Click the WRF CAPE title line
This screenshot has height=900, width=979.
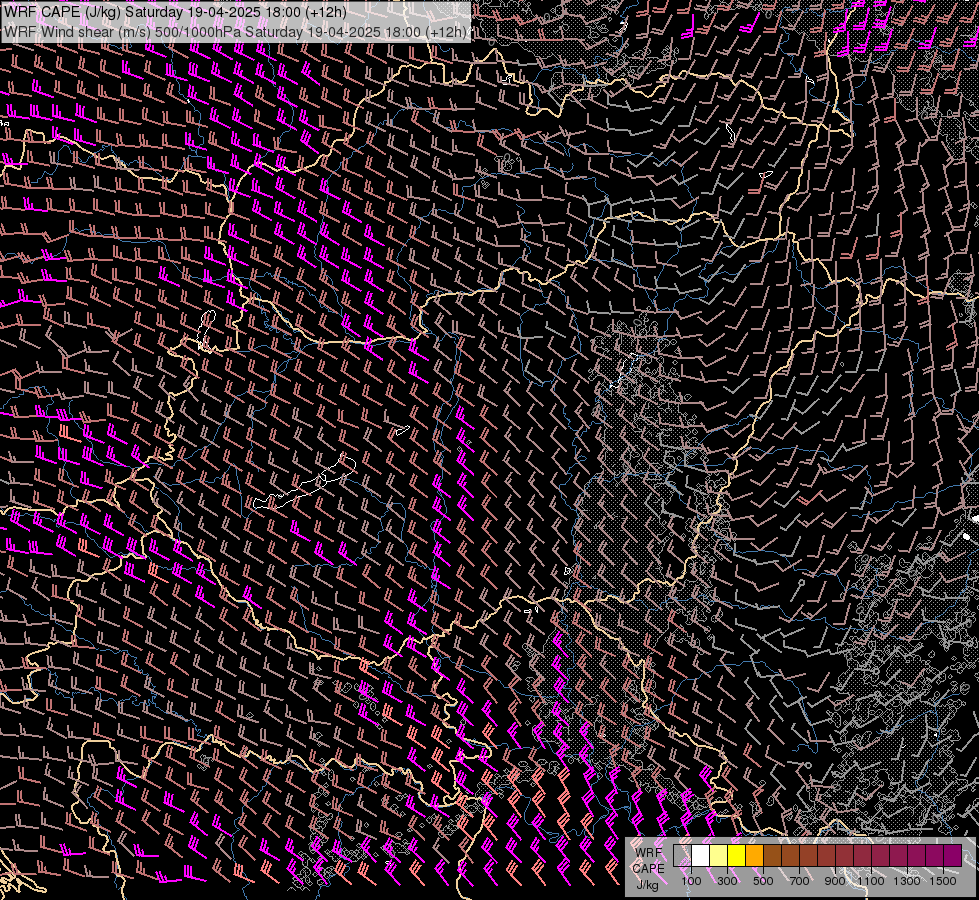coord(175,12)
